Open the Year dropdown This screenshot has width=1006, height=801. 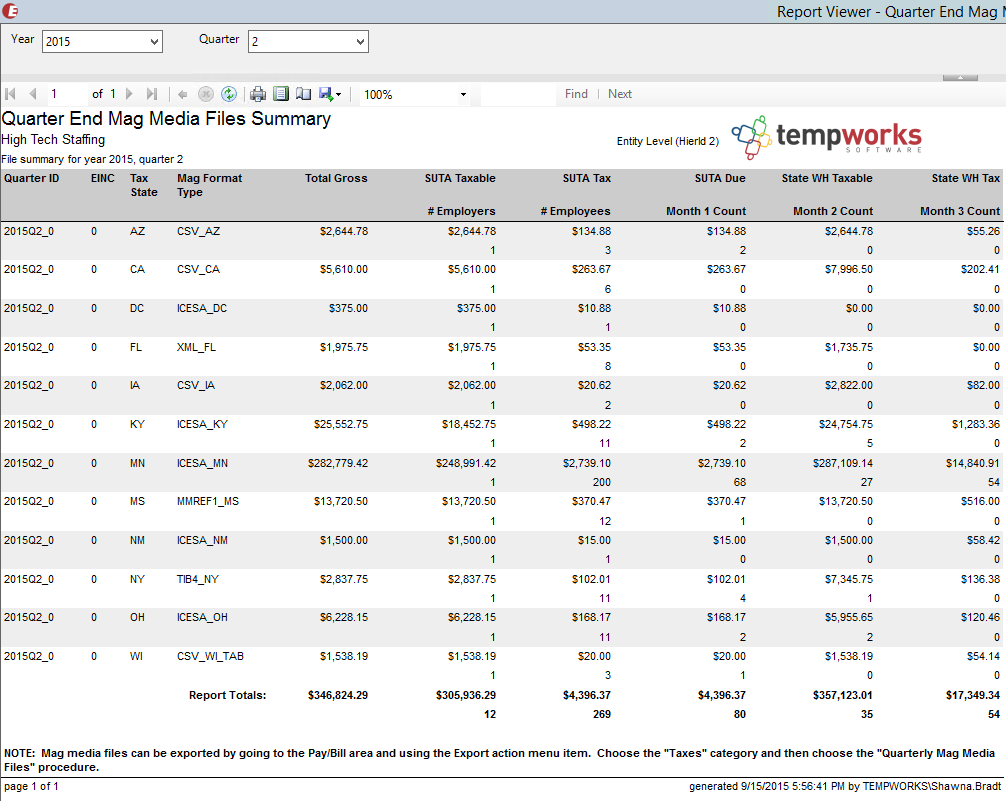153,42
